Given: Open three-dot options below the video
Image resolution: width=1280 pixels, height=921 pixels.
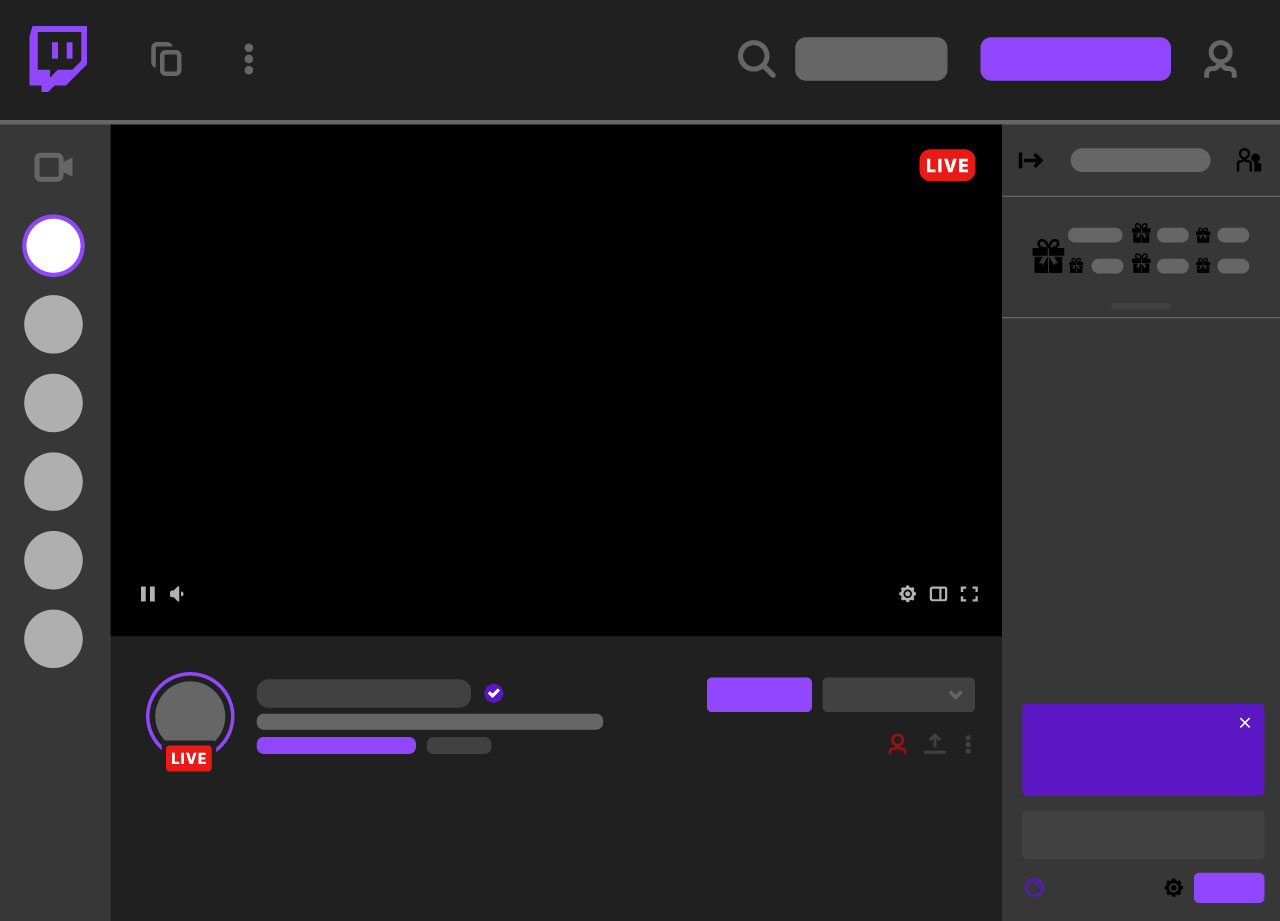Looking at the screenshot, I should (x=968, y=744).
